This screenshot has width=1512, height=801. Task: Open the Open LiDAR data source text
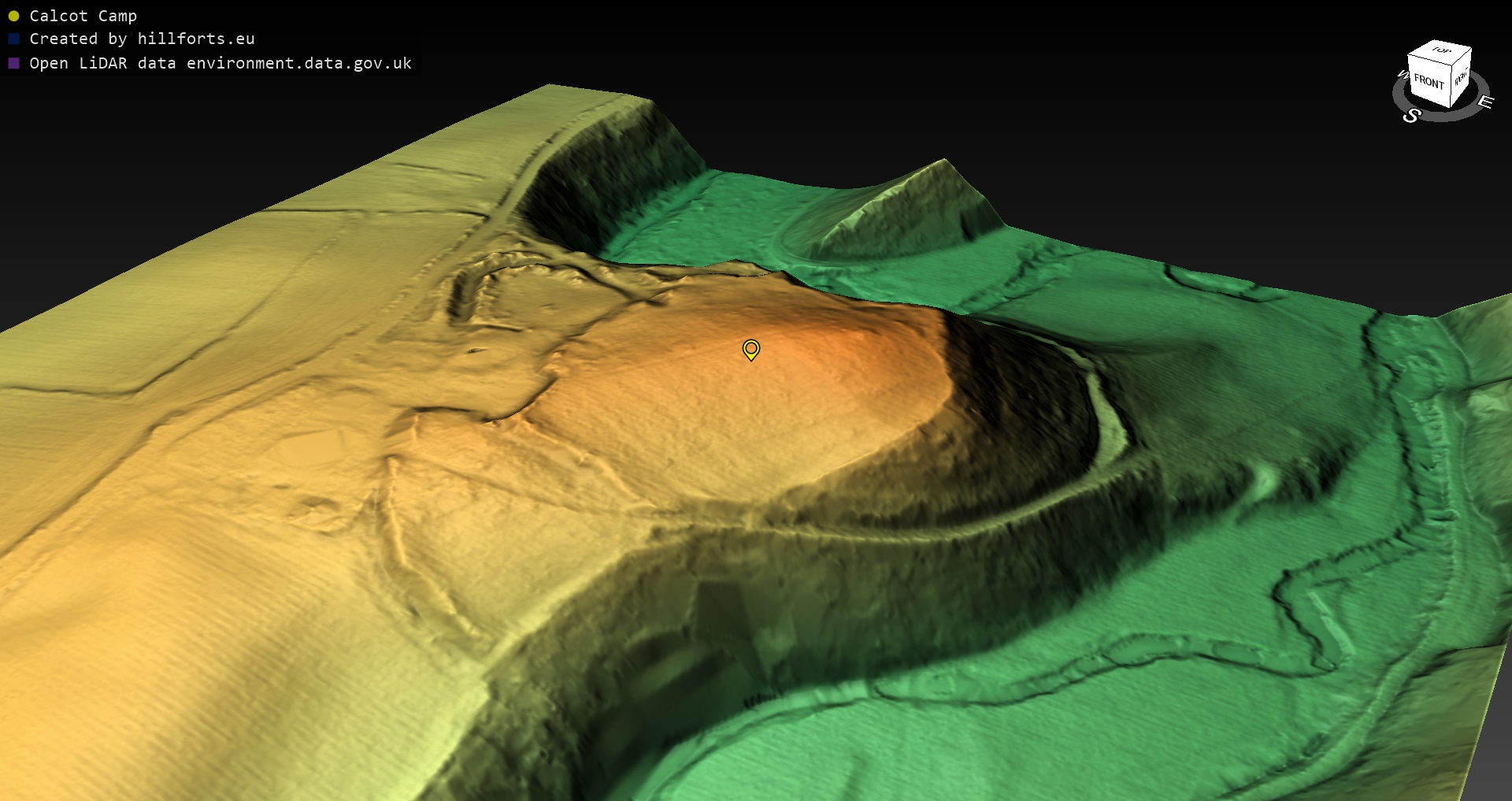[220, 63]
